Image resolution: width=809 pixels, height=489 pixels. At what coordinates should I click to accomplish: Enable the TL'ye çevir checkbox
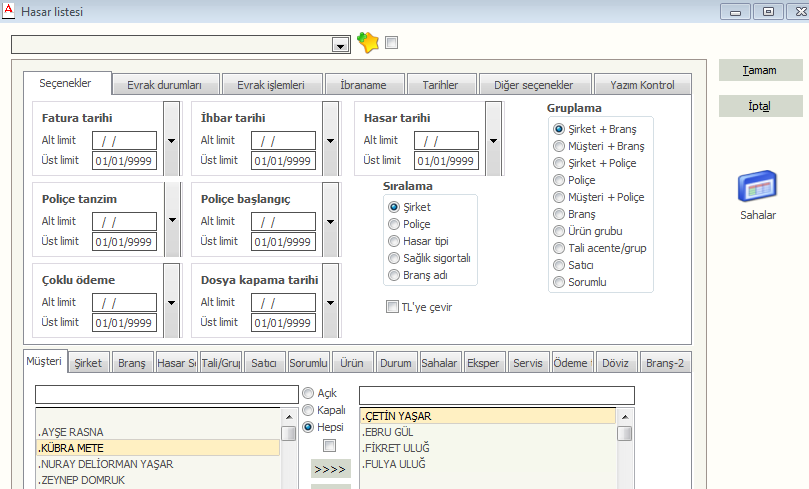pos(393,307)
